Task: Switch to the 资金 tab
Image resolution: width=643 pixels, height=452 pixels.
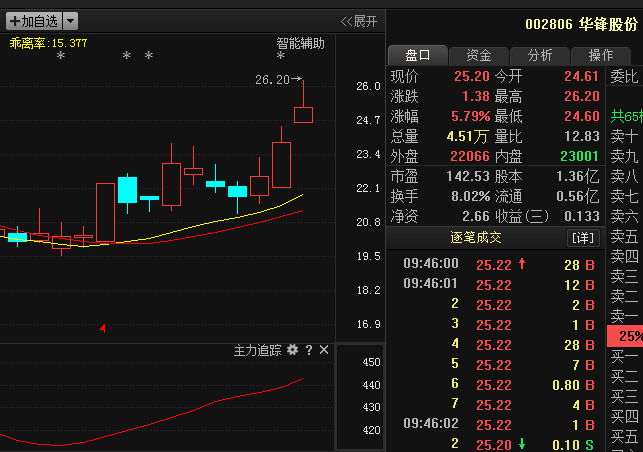Action: [479, 55]
